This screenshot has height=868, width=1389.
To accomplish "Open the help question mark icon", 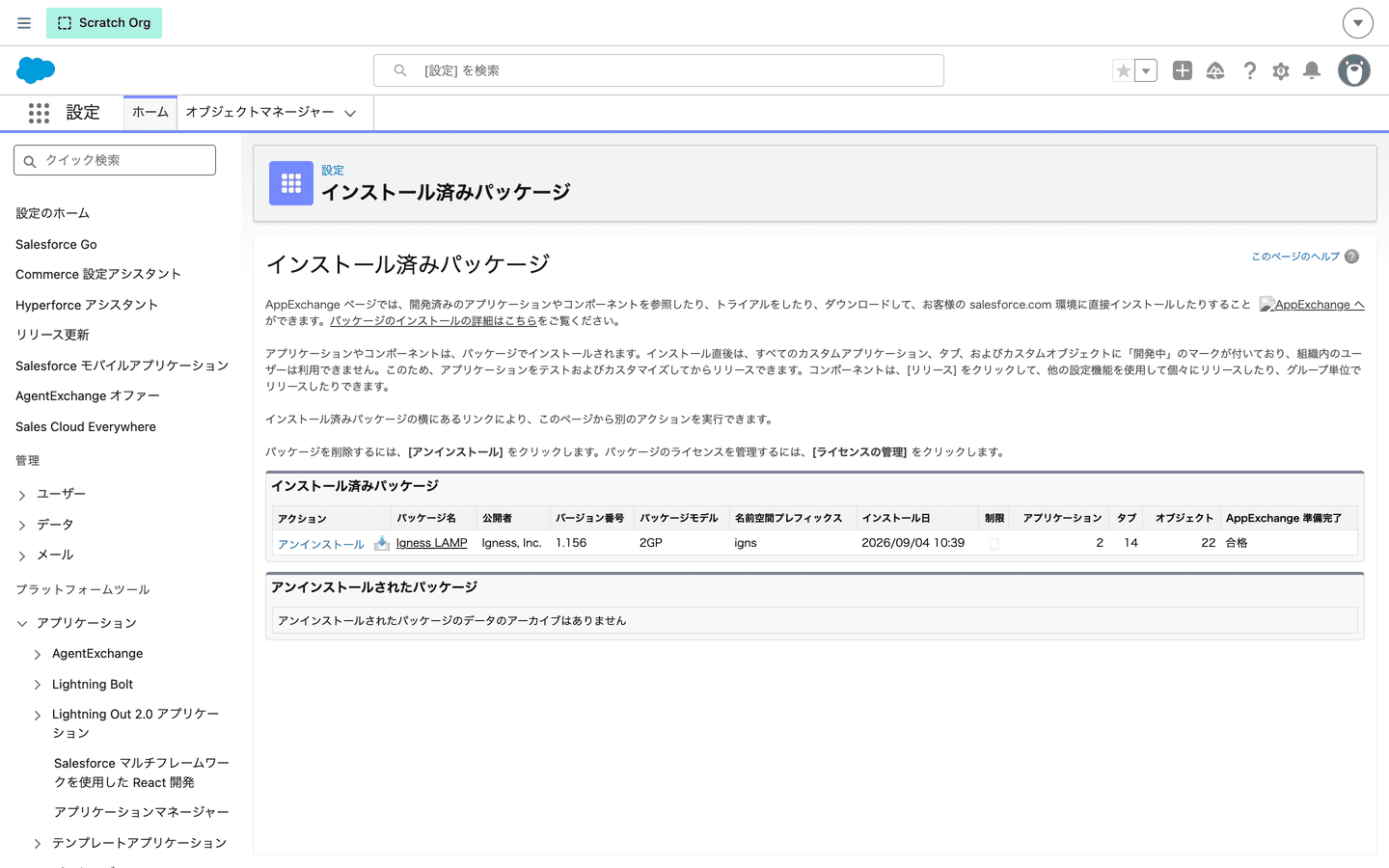I will [x=1249, y=70].
